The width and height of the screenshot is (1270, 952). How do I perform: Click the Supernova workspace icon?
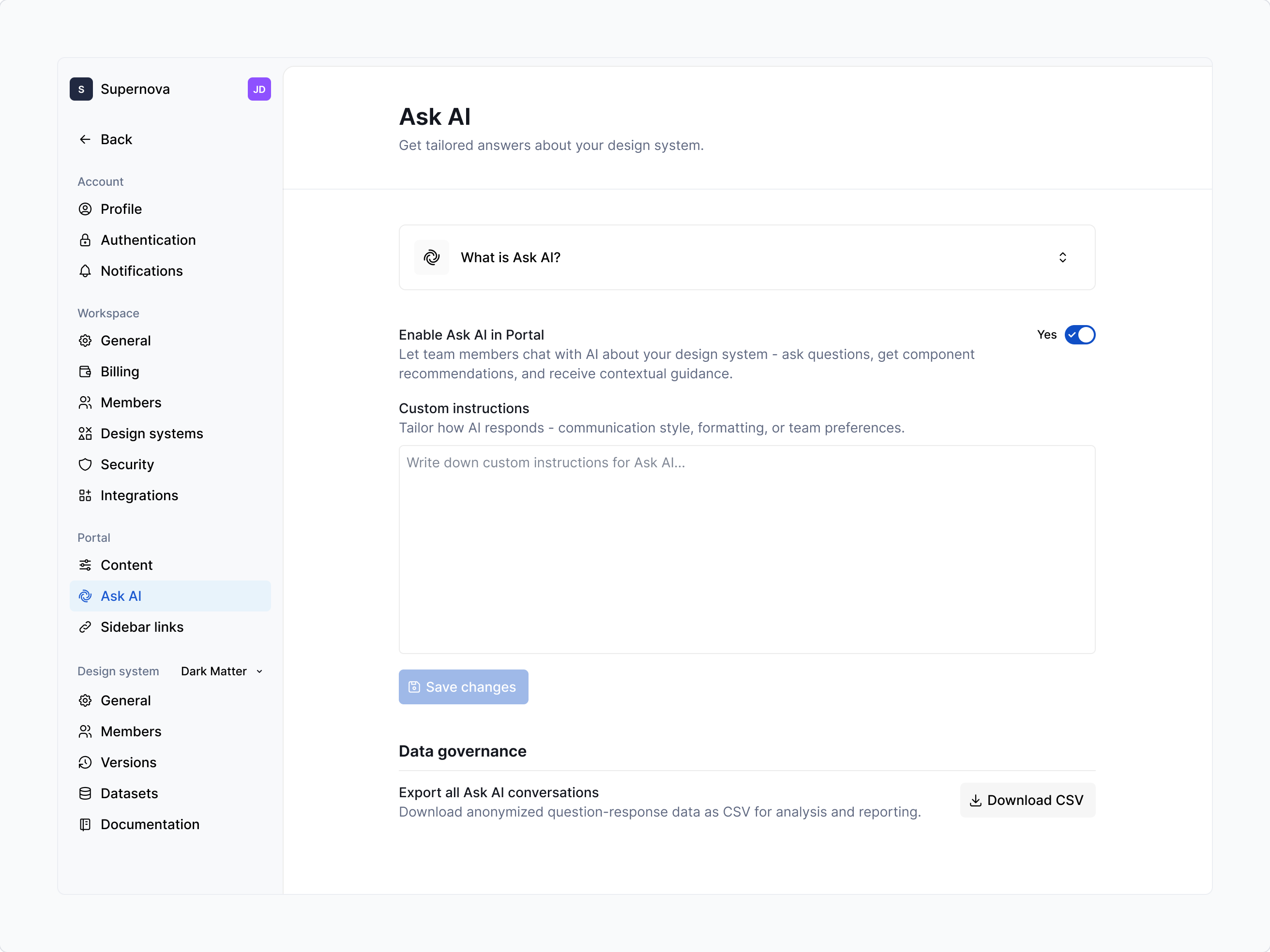coord(81,89)
